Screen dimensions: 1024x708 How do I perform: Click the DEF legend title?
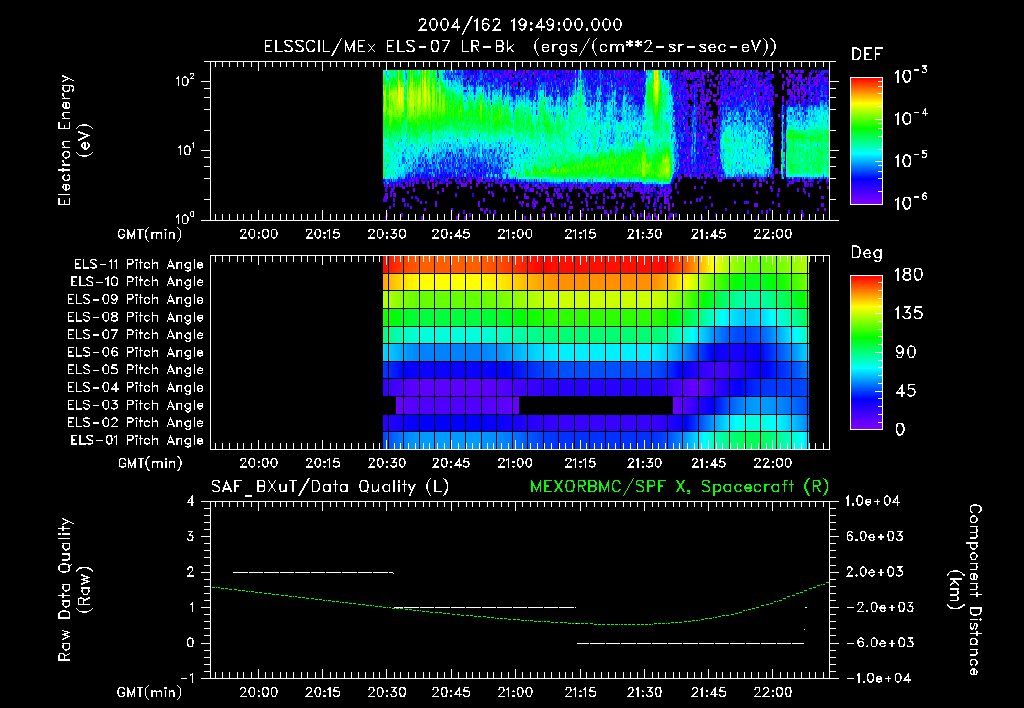pyautogui.click(x=867, y=55)
